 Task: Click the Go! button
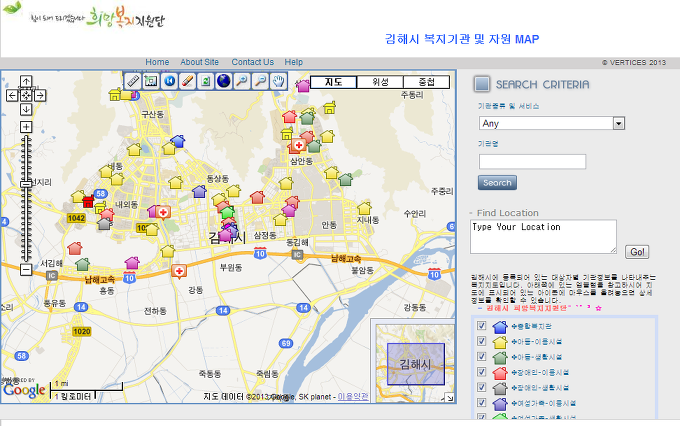coord(637,252)
